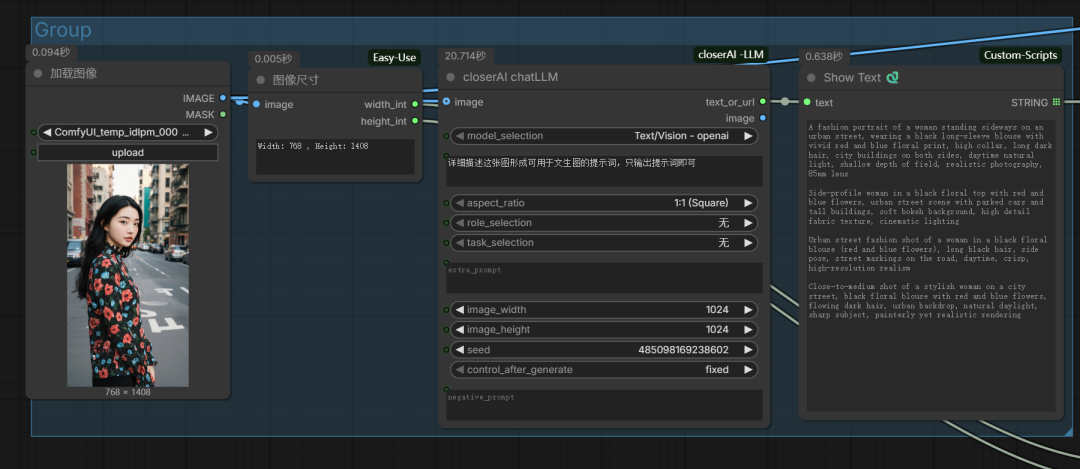Open the role_selection dropdown
Screen dimensions: 1080x469
coord(604,223)
